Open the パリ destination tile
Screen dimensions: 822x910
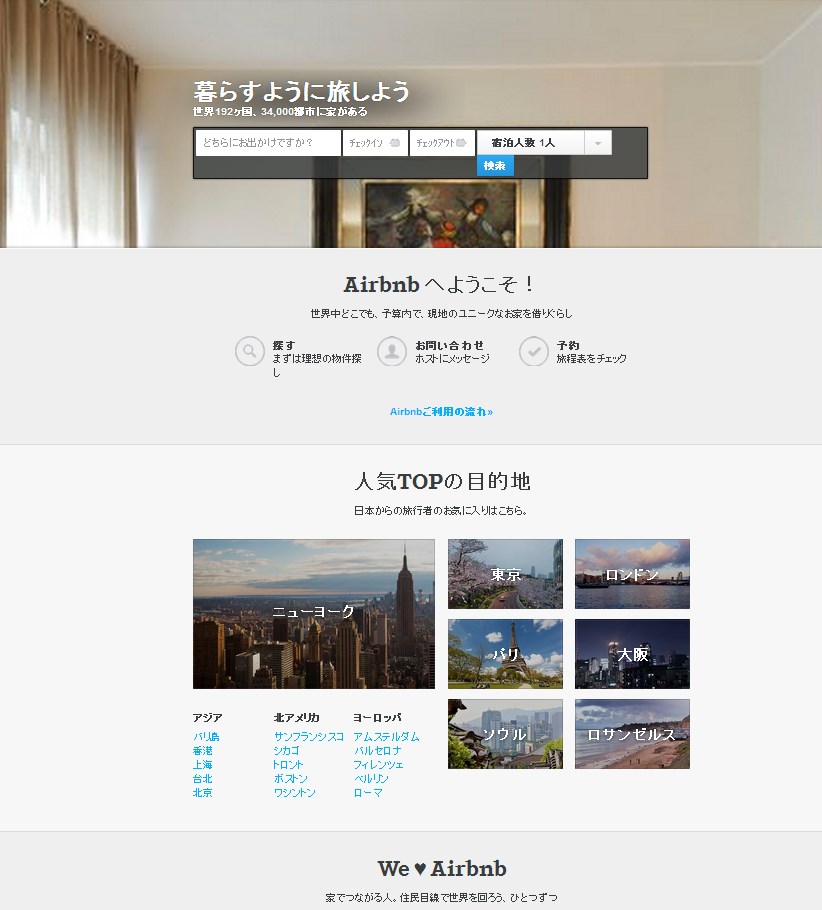click(x=505, y=654)
